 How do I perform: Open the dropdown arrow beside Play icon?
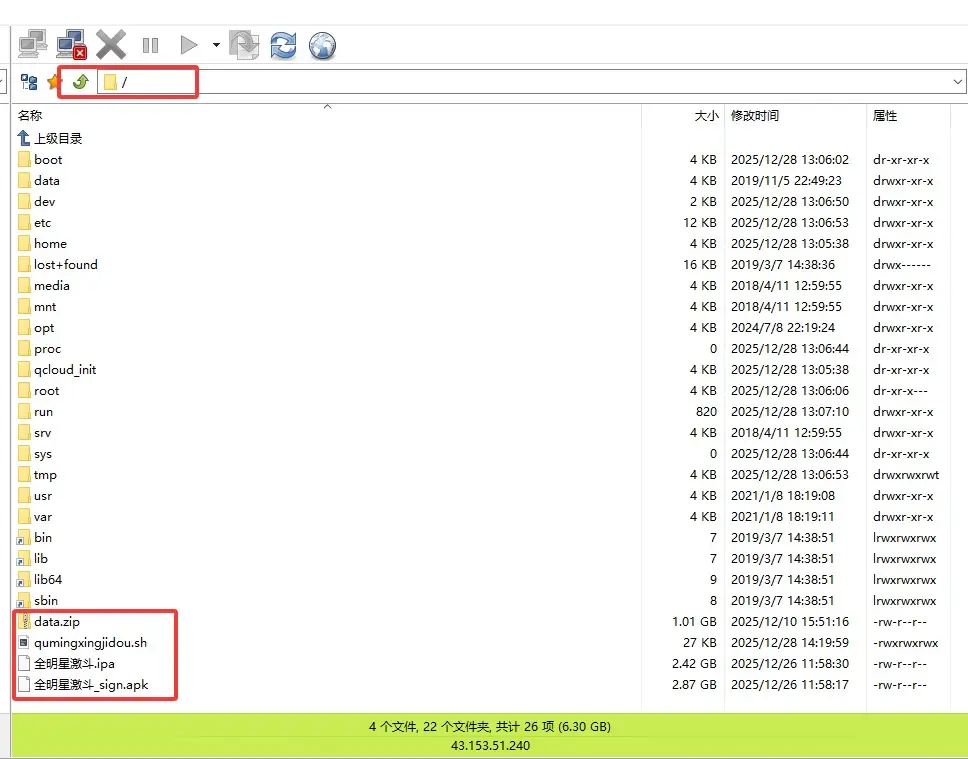point(215,45)
